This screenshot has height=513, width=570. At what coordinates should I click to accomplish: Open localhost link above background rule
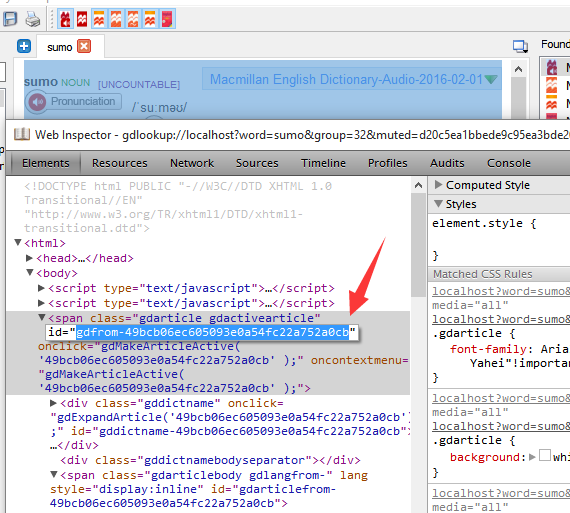501,426
